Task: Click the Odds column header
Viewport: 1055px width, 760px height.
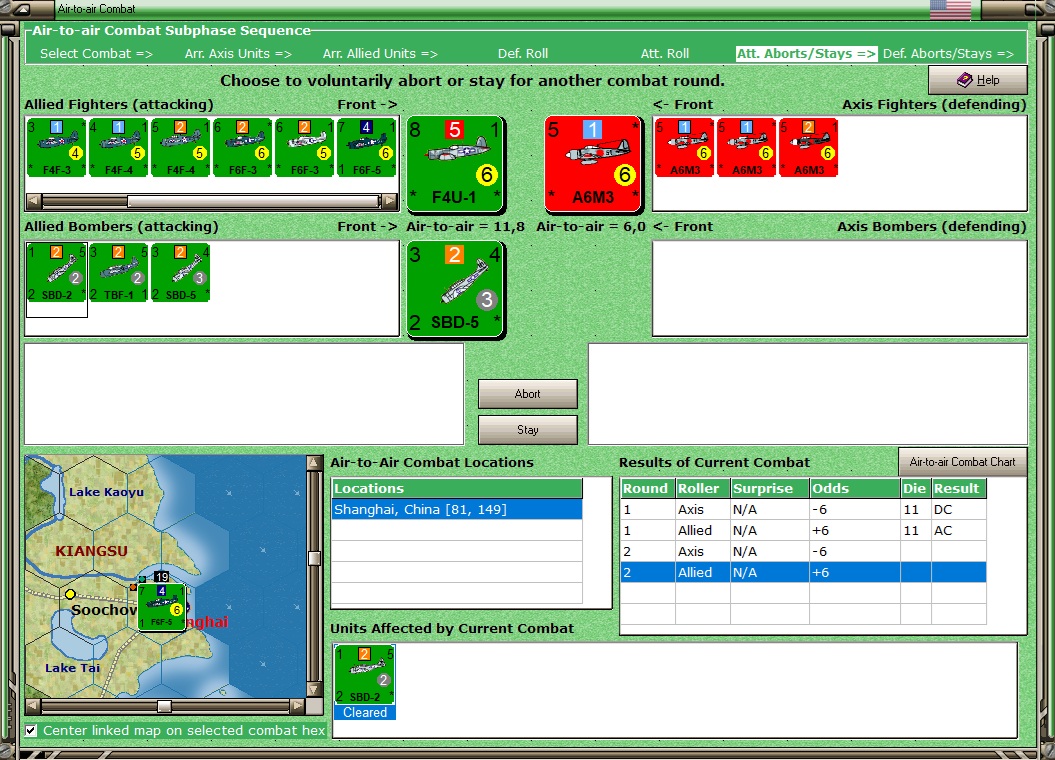Action: click(x=854, y=488)
